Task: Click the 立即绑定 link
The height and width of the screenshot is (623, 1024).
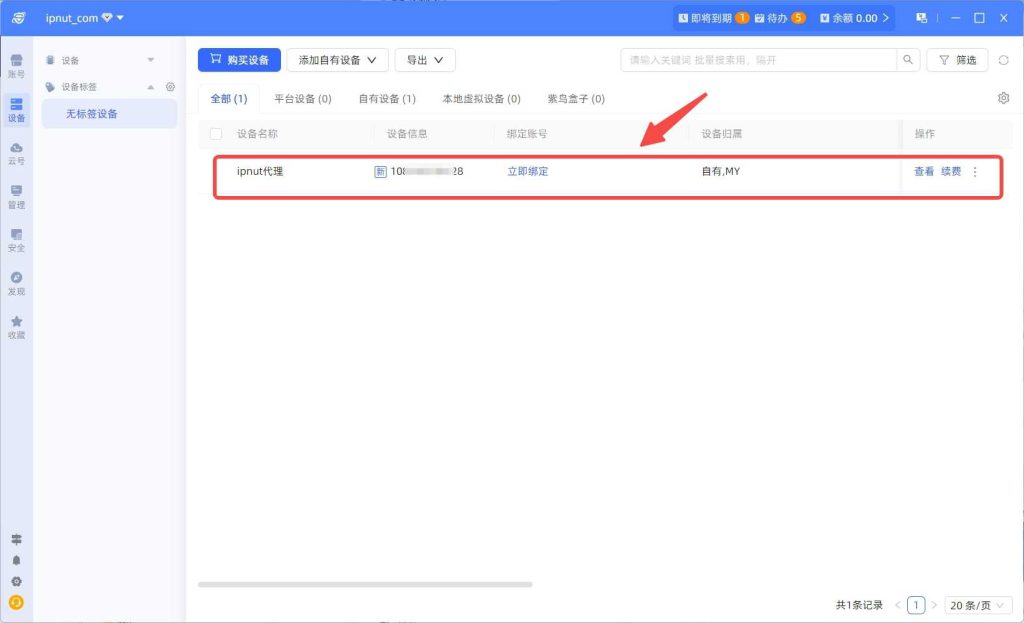Action: click(527, 172)
